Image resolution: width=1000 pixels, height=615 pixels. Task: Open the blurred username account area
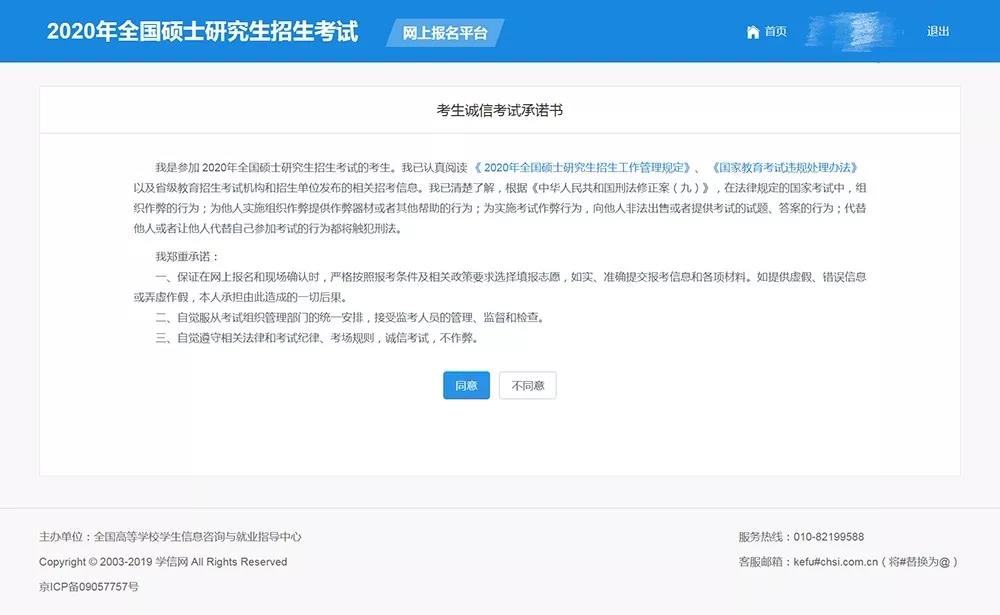tap(855, 32)
